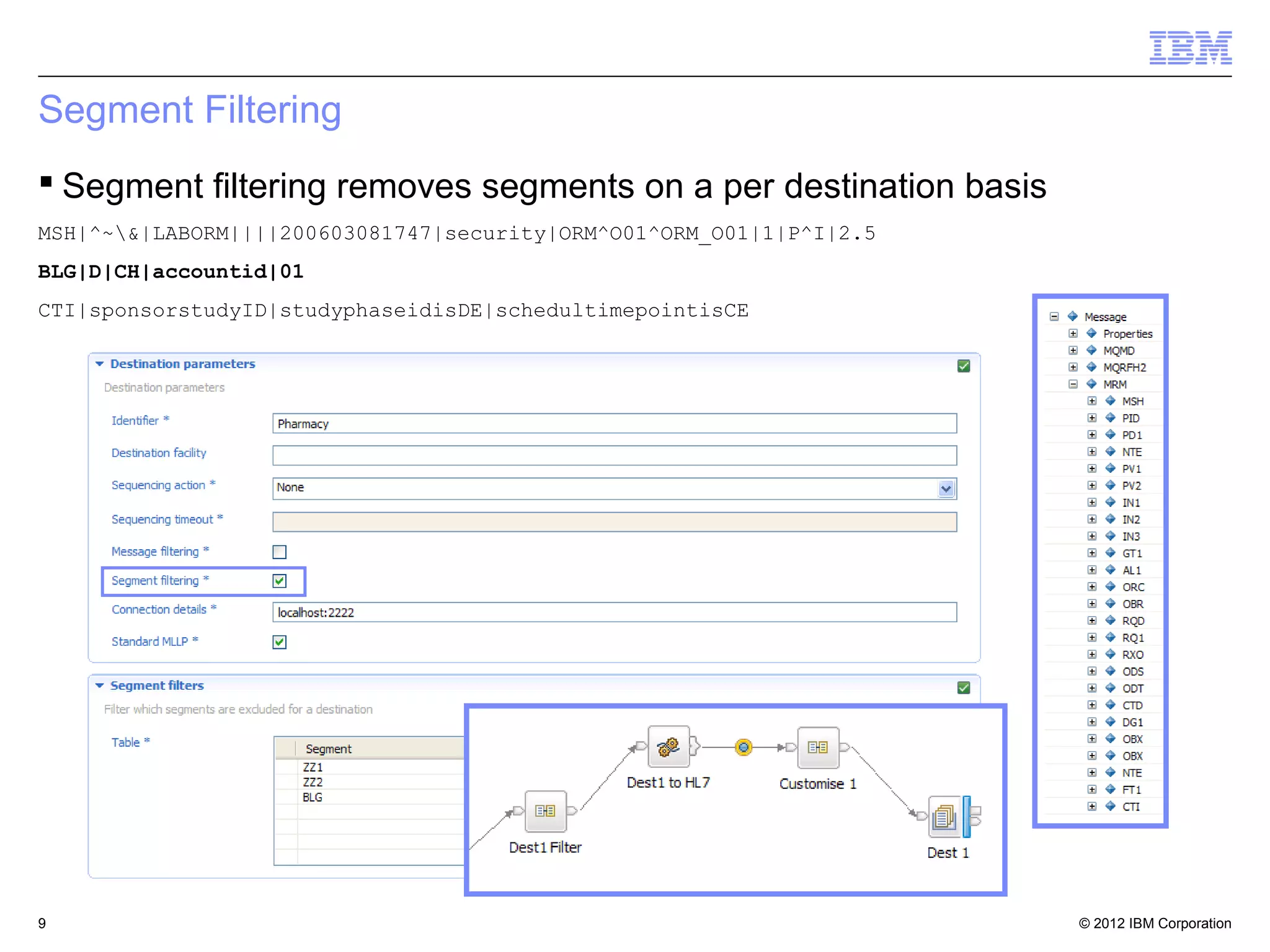Select the BLG row in Segment table

point(370,797)
